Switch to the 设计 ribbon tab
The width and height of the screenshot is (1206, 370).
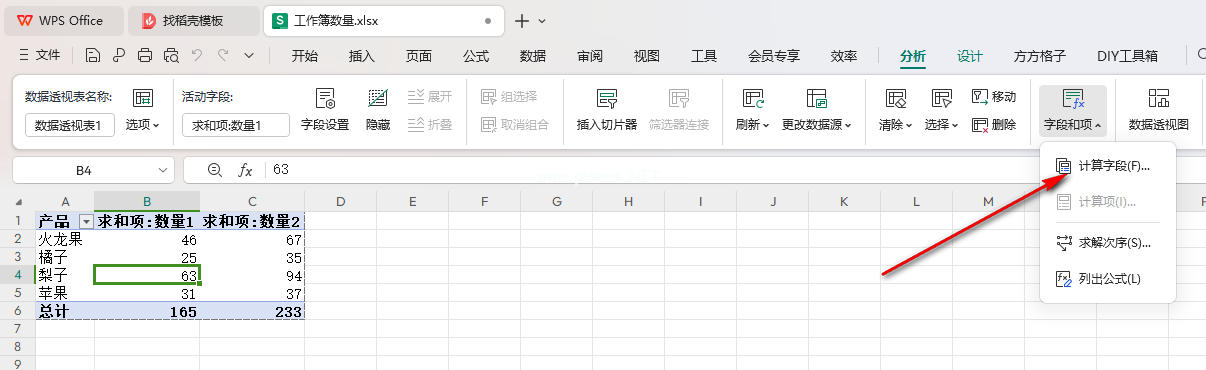point(970,56)
